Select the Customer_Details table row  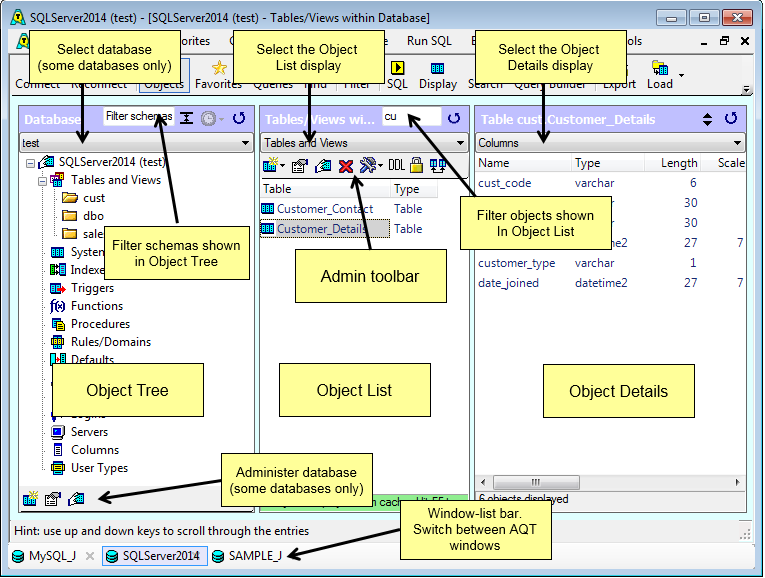click(x=325, y=229)
